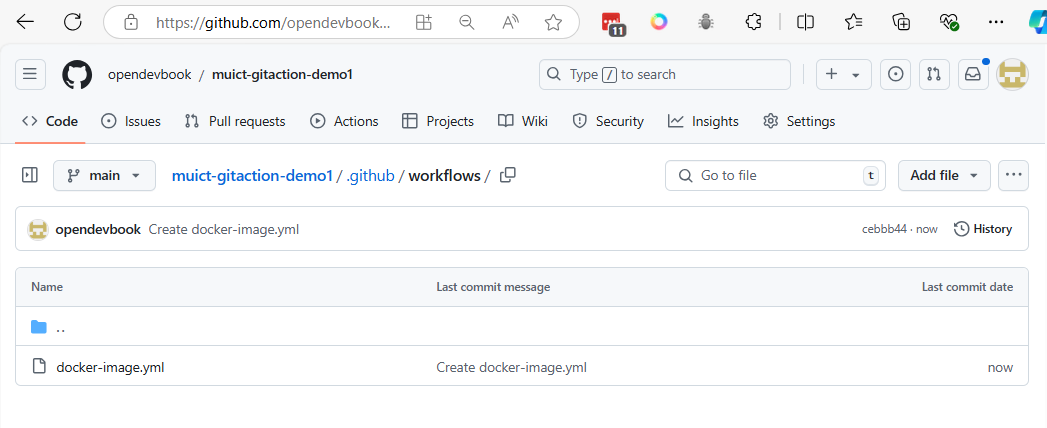Image resolution: width=1047 pixels, height=428 pixels.
Task: Toggle the file tree side panel
Action: 30,176
